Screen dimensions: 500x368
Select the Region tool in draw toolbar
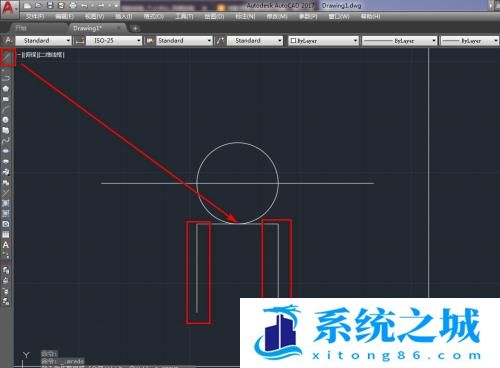click(x=6, y=224)
